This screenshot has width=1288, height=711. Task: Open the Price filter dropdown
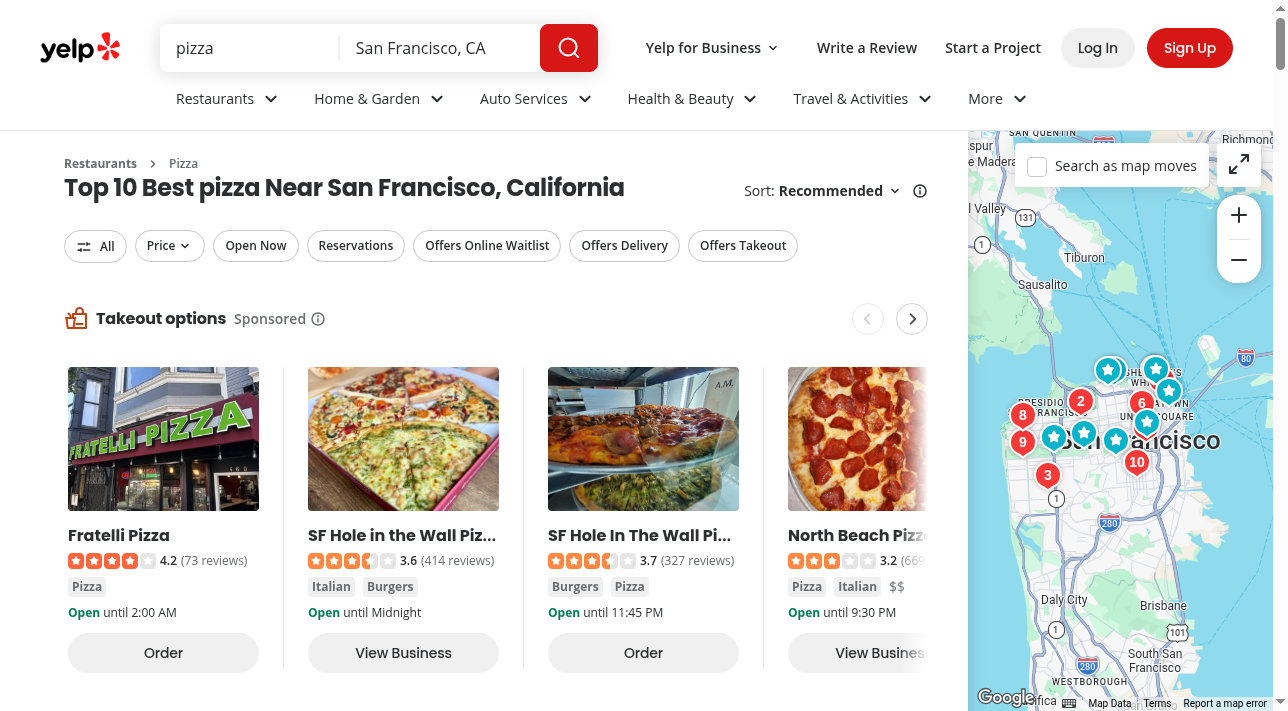pos(170,246)
